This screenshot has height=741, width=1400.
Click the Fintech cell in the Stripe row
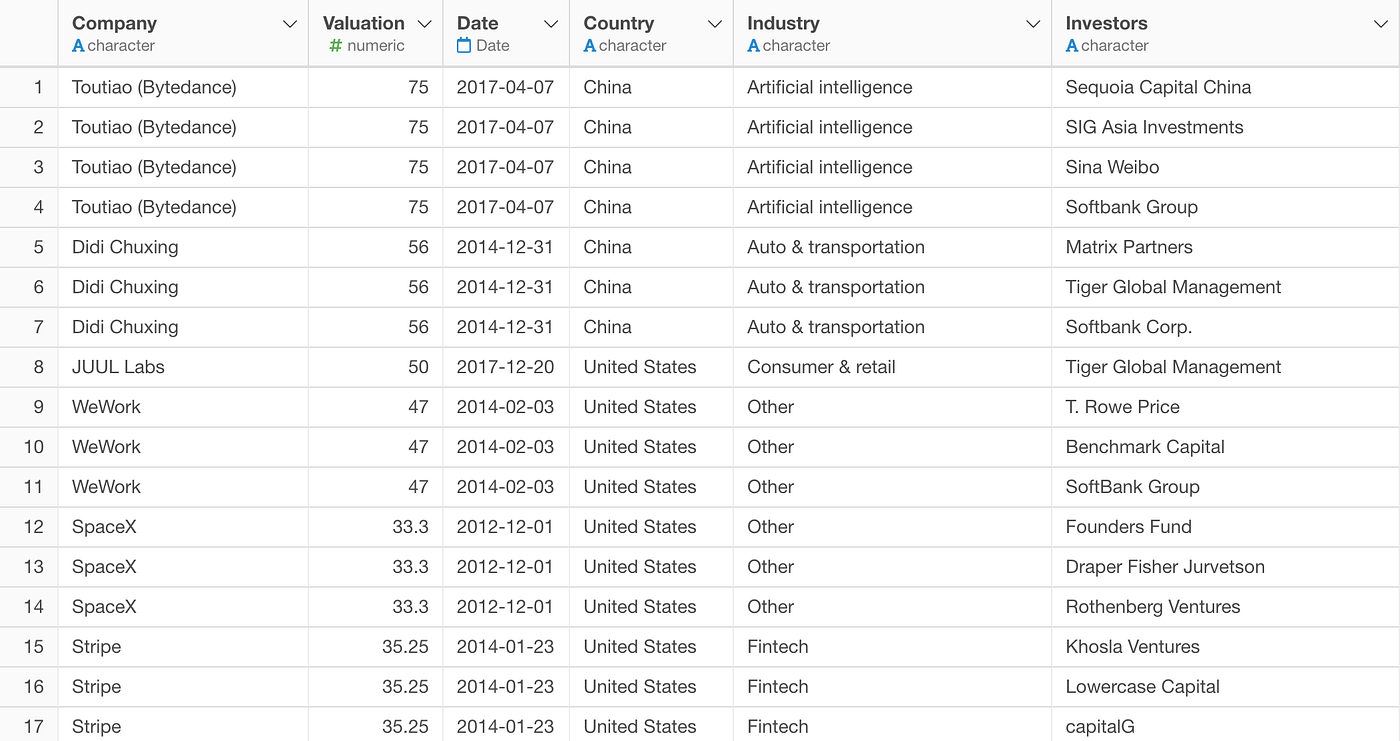click(x=777, y=647)
